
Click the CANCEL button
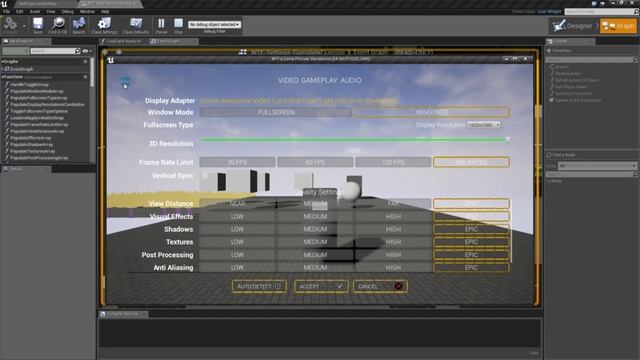(x=380, y=287)
